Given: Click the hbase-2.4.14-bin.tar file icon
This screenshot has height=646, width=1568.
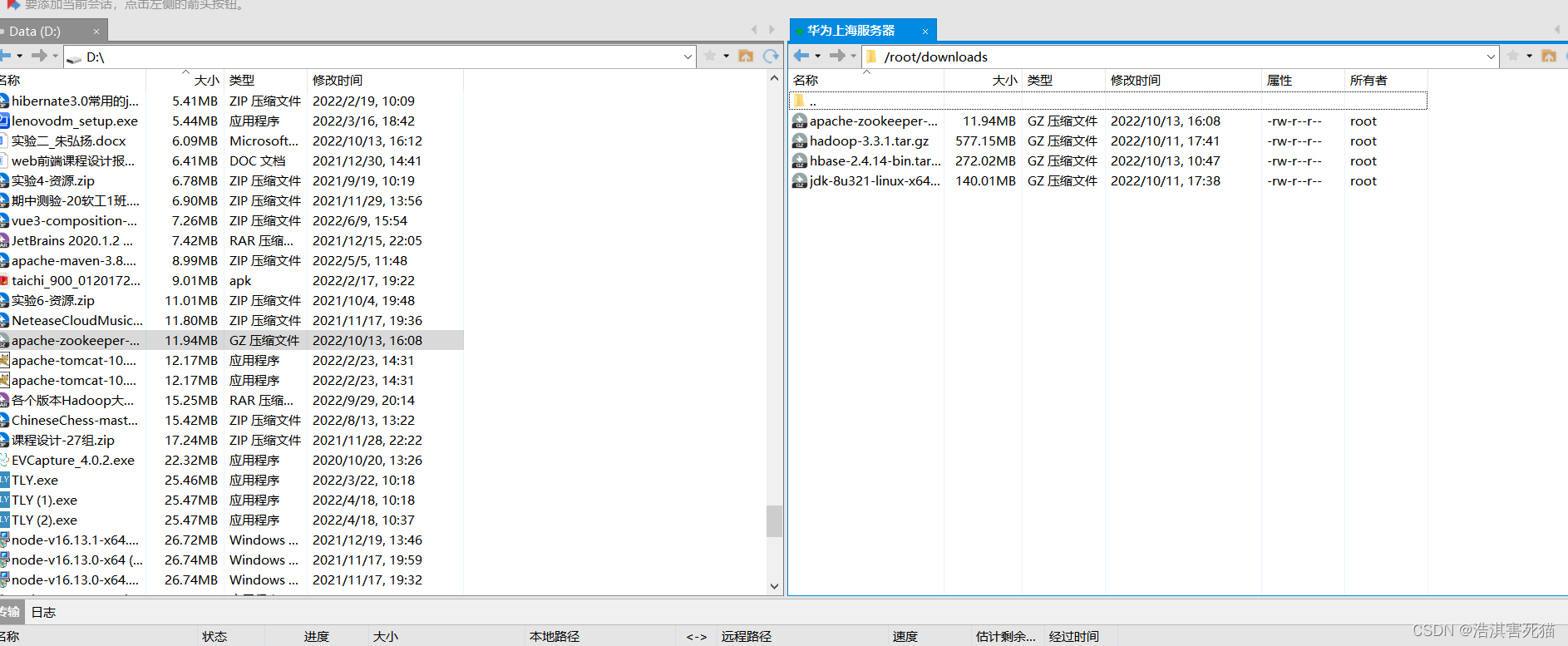Looking at the screenshot, I should (x=799, y=161).
